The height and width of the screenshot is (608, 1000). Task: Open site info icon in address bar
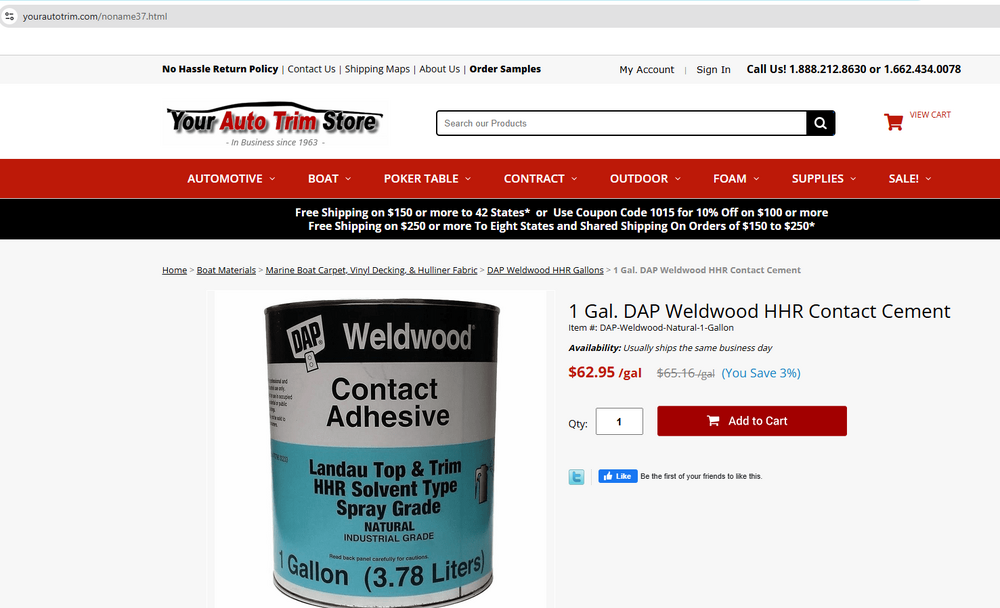pyautogui.click(x=10, y=16)
